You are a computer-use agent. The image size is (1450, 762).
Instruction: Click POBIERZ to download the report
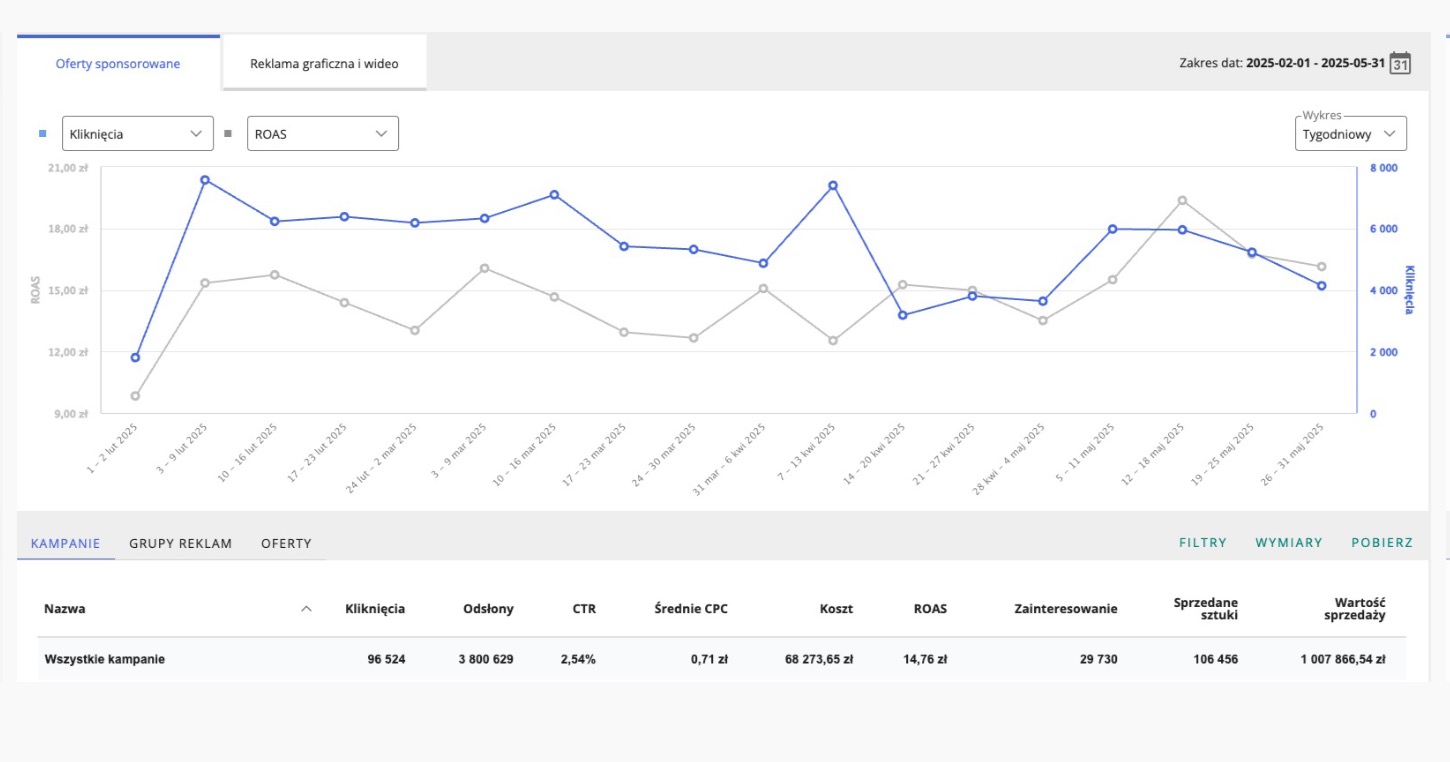click(1381, 543)
